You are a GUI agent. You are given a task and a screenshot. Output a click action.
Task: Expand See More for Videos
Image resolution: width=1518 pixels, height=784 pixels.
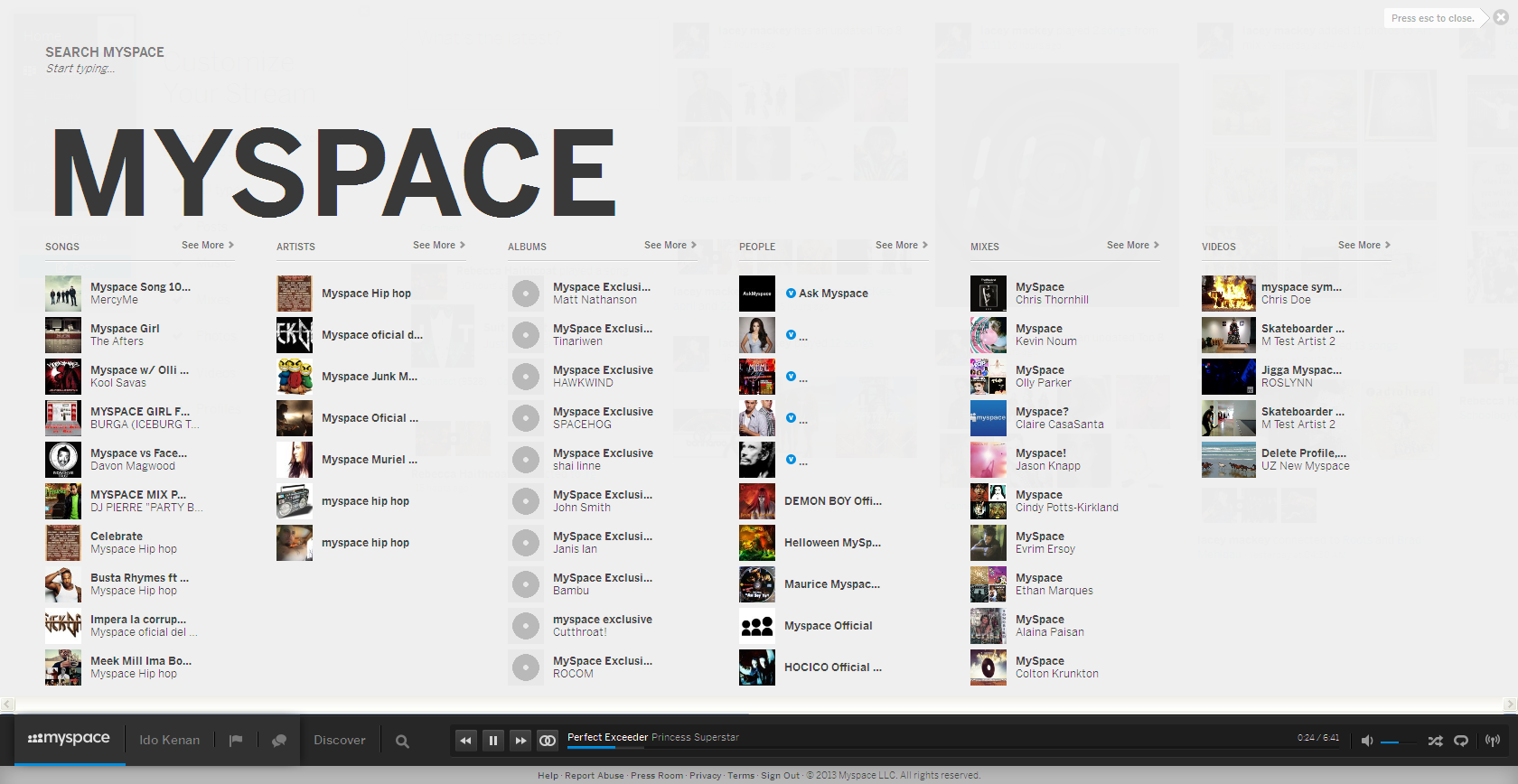coord(1364,245)
